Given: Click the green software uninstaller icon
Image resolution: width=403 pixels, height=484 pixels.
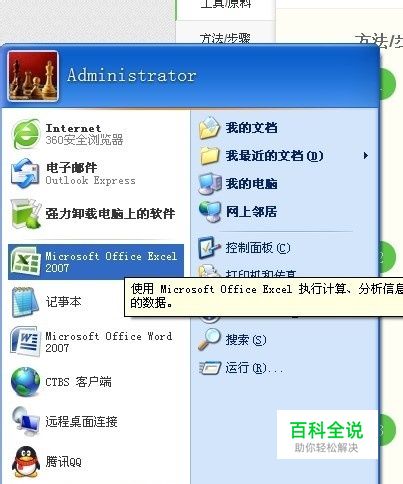Looking at the screenshot, I should coord(25,213).
